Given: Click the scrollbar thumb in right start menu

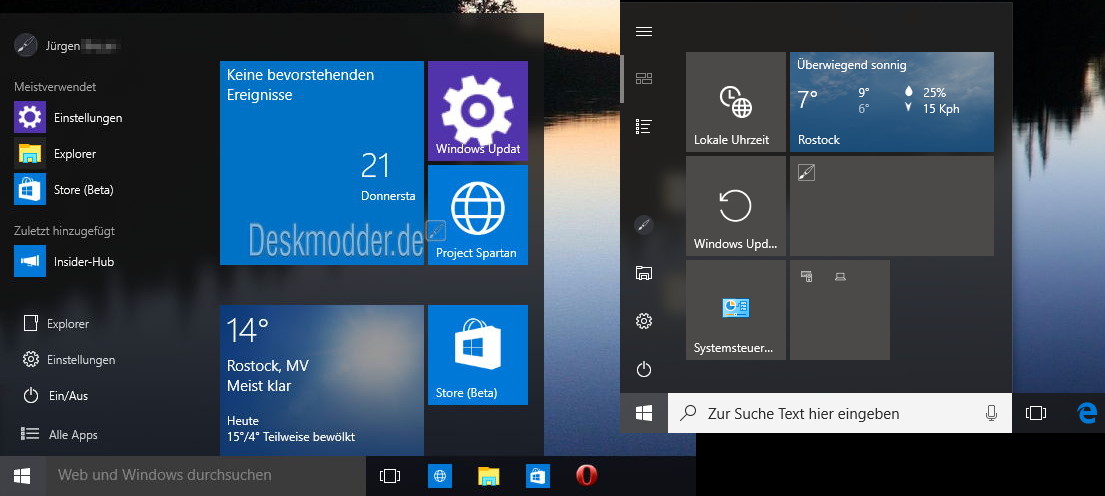Looking at the screenshot, I should [x=622, y=78].
